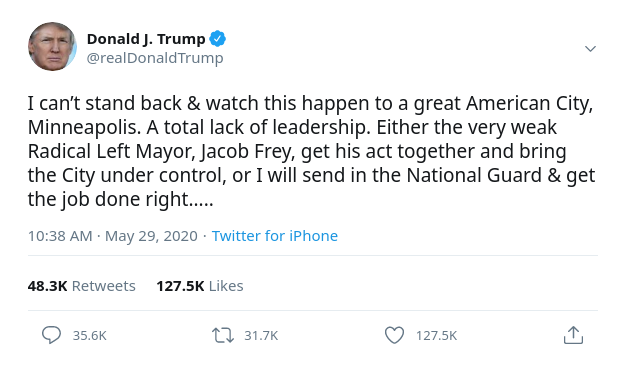This screenshot has width=617, height=365.
Task: Expand the tweet options chevron menu
Action: pyautogui.click(x=590, y=48)
